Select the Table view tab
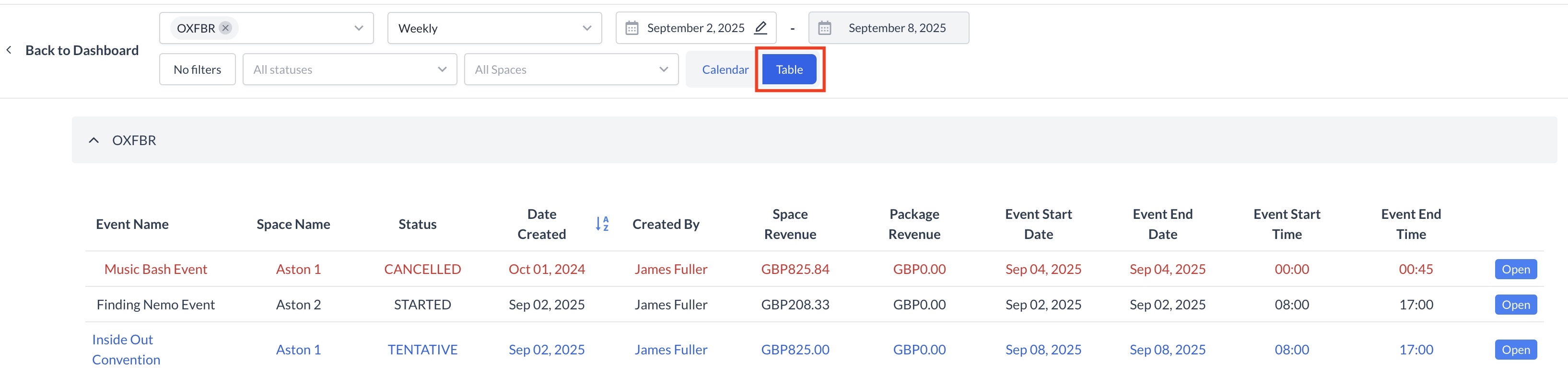Image resolution: width=1568 pixels, height=386 pixels. (789, 69)
